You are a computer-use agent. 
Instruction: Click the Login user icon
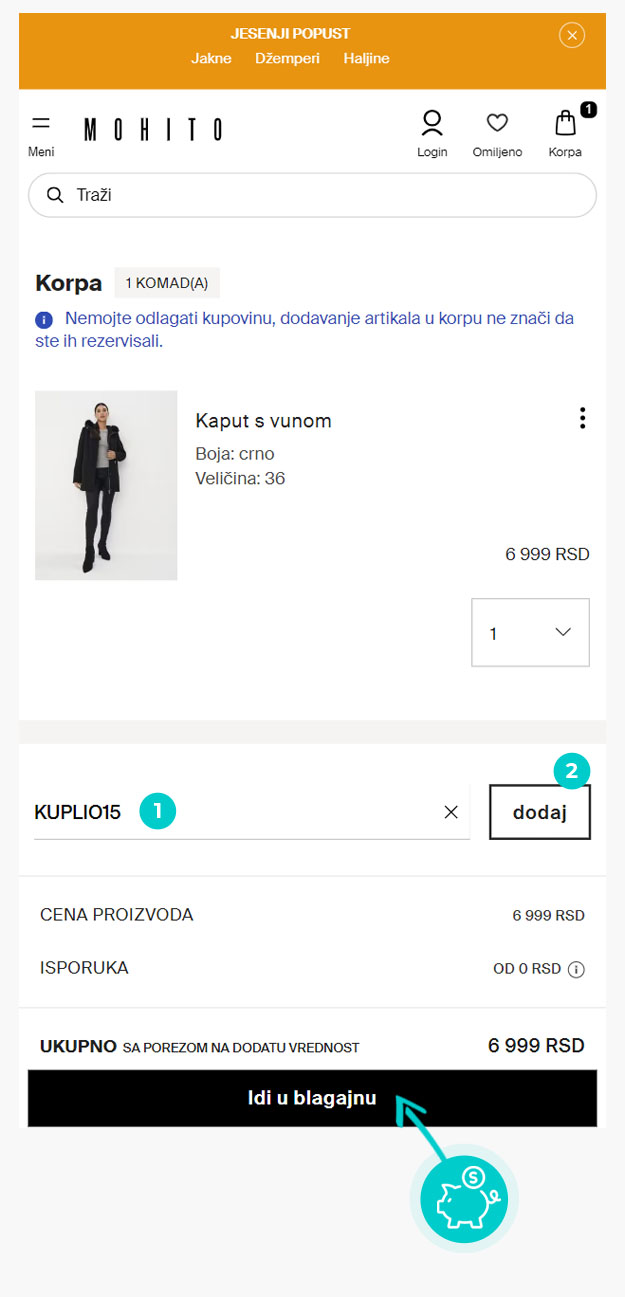(432, 124)
